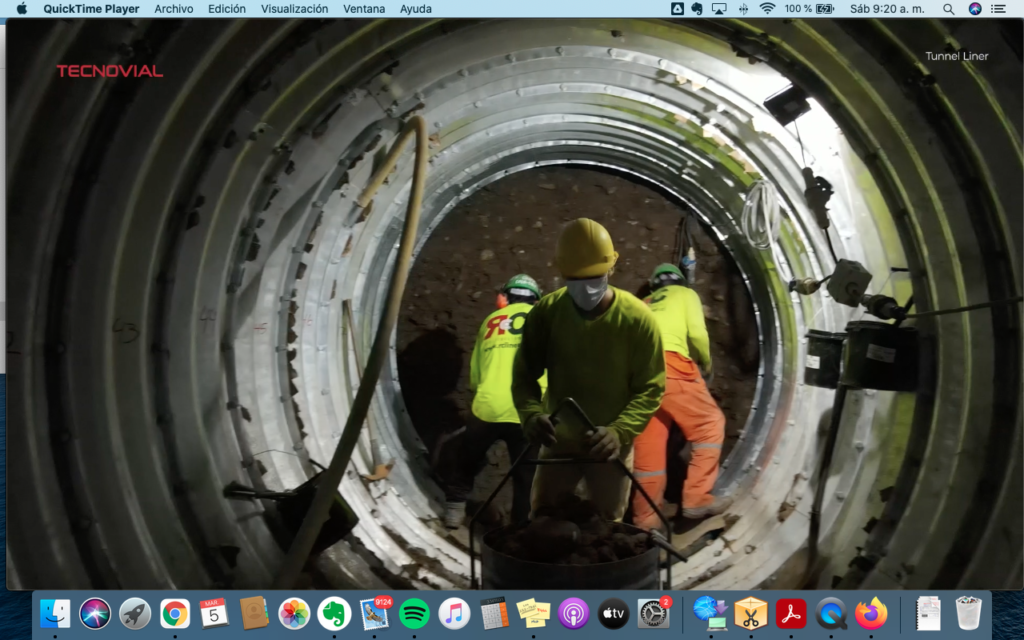Image resolution: width=1024 pixels, height=640 pixels.
Task: Open the document stack in the Dock
Action: pos(928,613)
